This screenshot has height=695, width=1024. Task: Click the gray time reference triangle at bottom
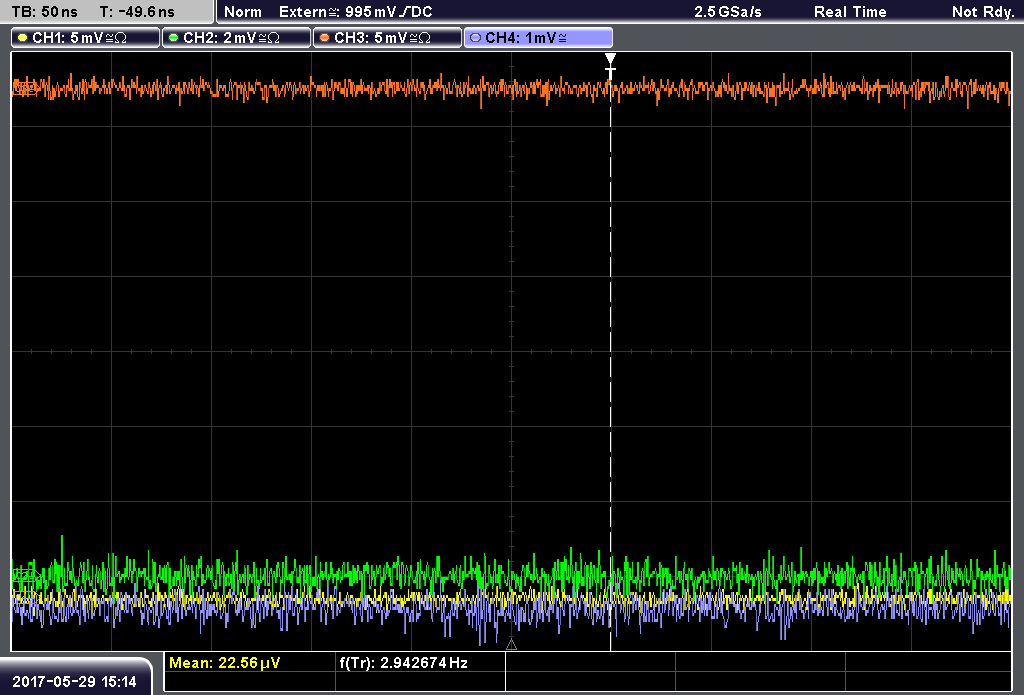pyautogui.click(x=511, y=645)
